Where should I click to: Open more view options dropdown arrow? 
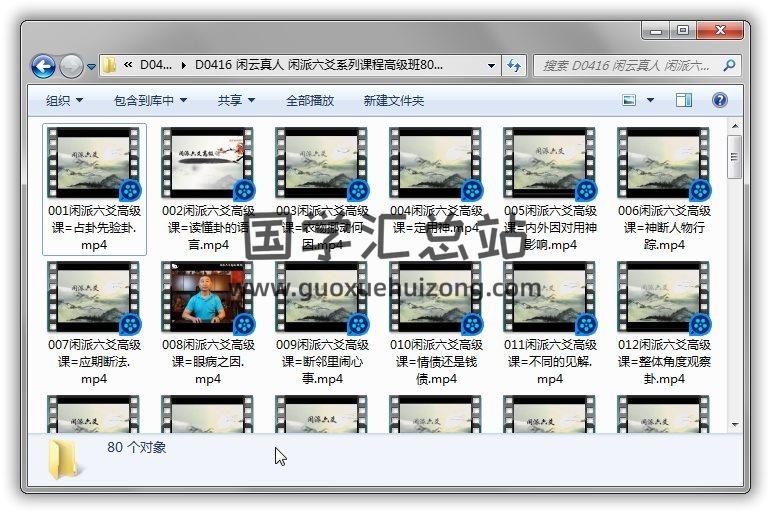(x=651, y=100)
